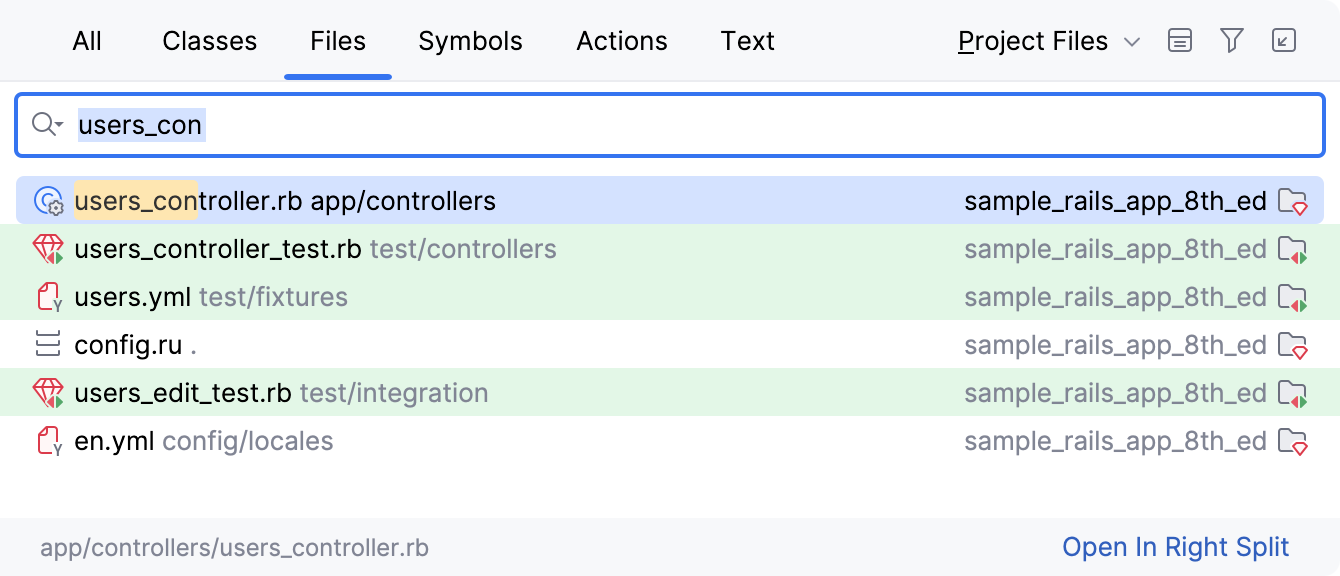The image size is (1340, 576).
Task: Click module folder icon in config.ru row
Action: click(1293, 346)
